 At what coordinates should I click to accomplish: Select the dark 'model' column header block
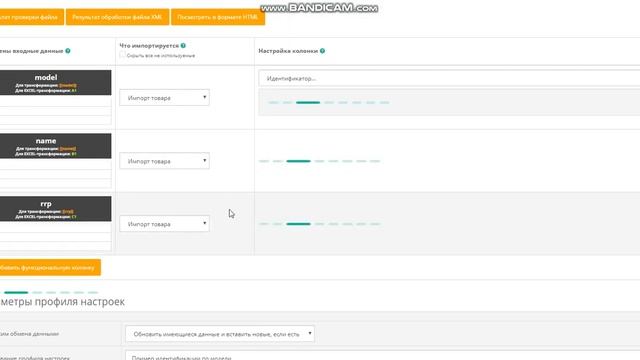click(x=56, y=82)
